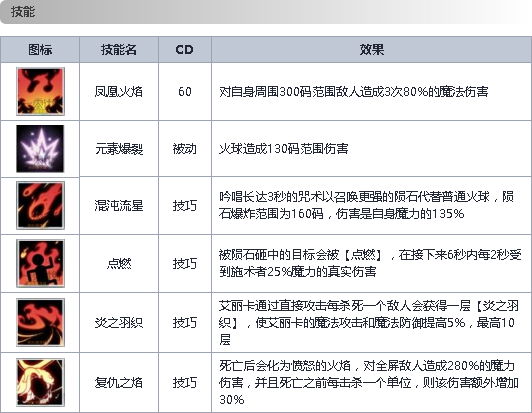Click the CD value 60 cell
The height and width of the screenshot is (413, 532).
click(x=185, y=92)
